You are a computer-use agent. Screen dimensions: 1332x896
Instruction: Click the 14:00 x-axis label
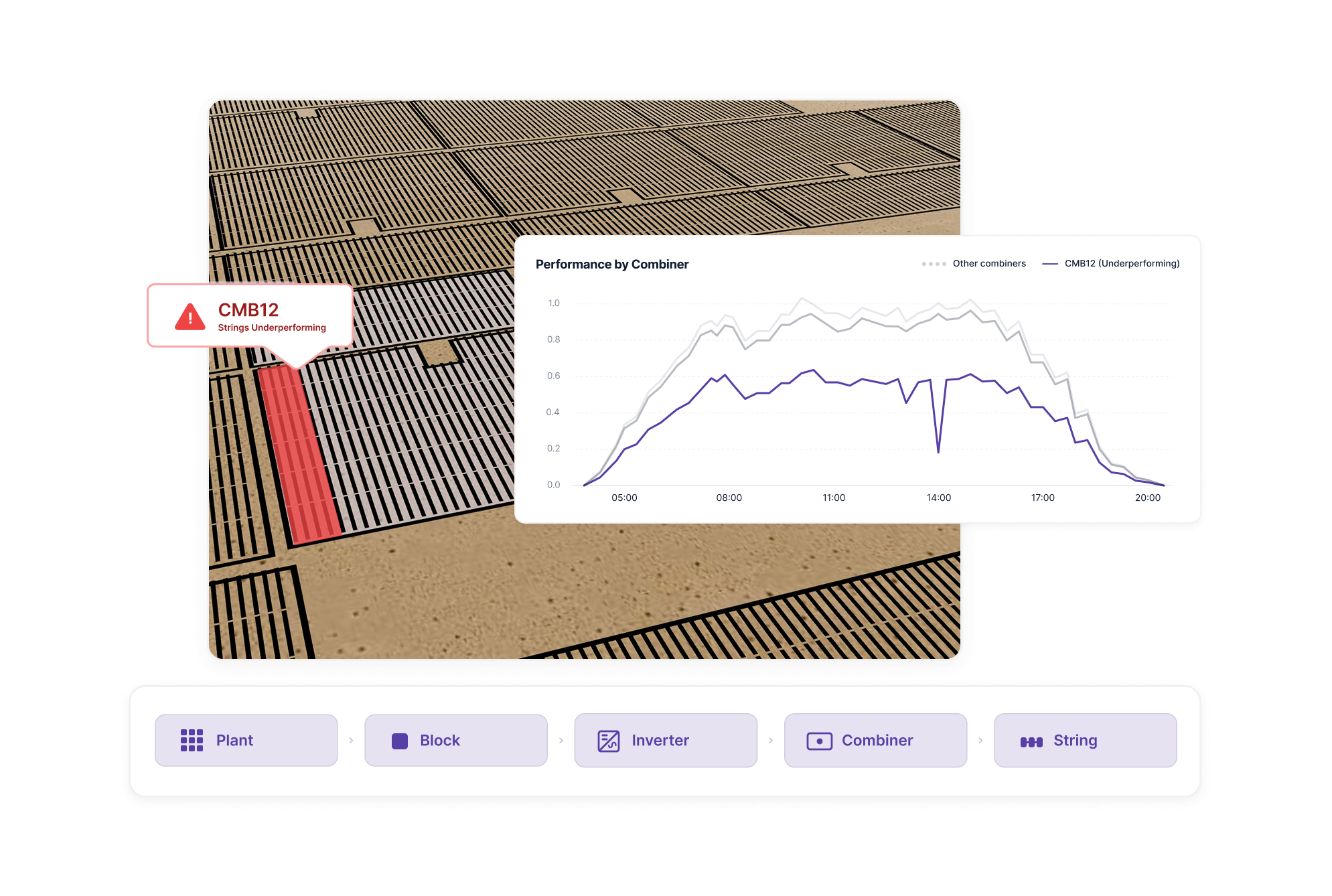[938, 498]
